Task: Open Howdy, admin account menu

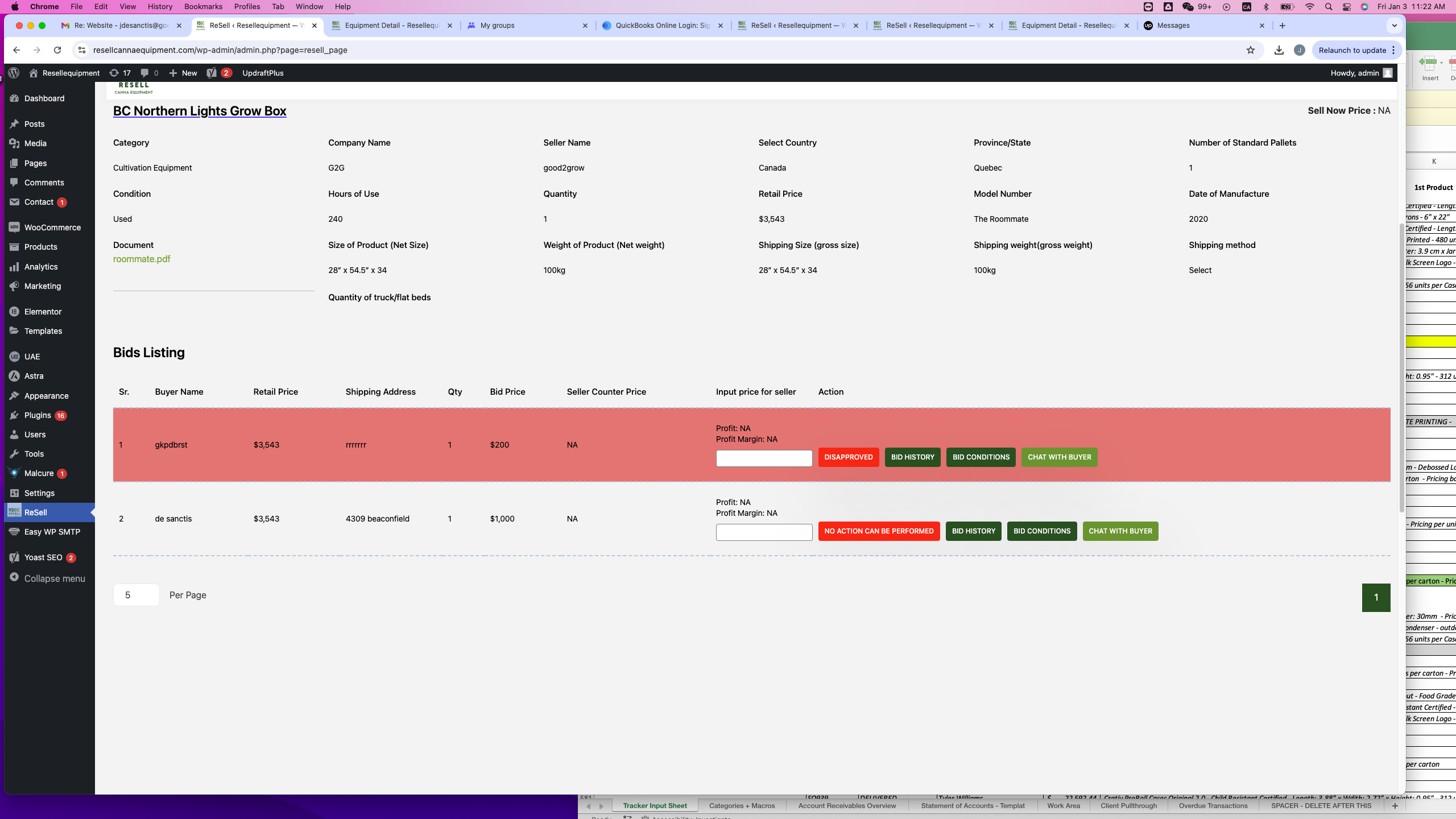Action: click(1361, 73)
